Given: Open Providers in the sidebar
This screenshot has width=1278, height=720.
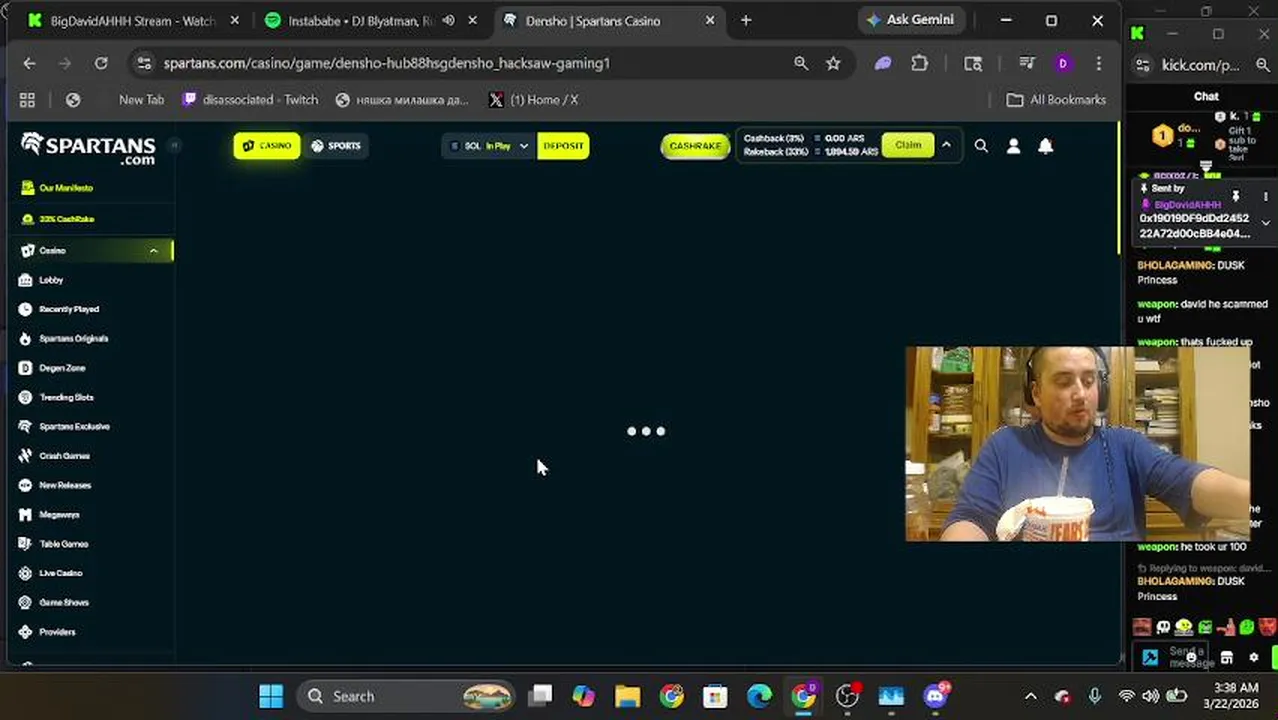Looking at the screenshot, I should point(56,632).
